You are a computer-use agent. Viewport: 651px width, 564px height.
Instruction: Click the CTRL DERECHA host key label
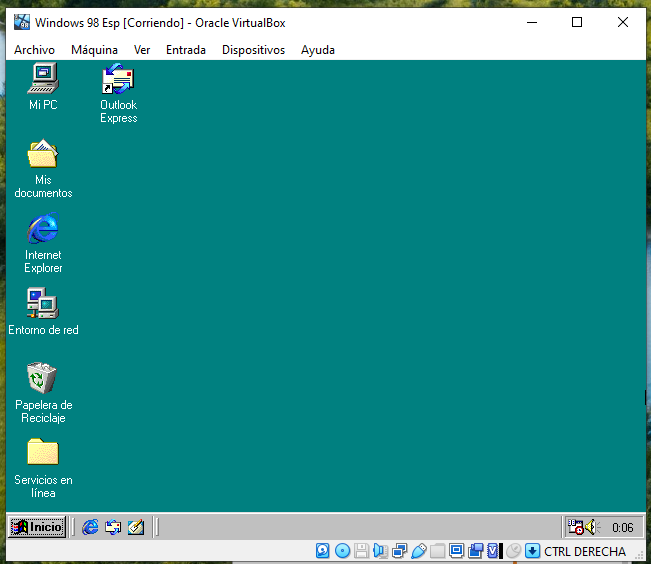[x=585, y=552]
